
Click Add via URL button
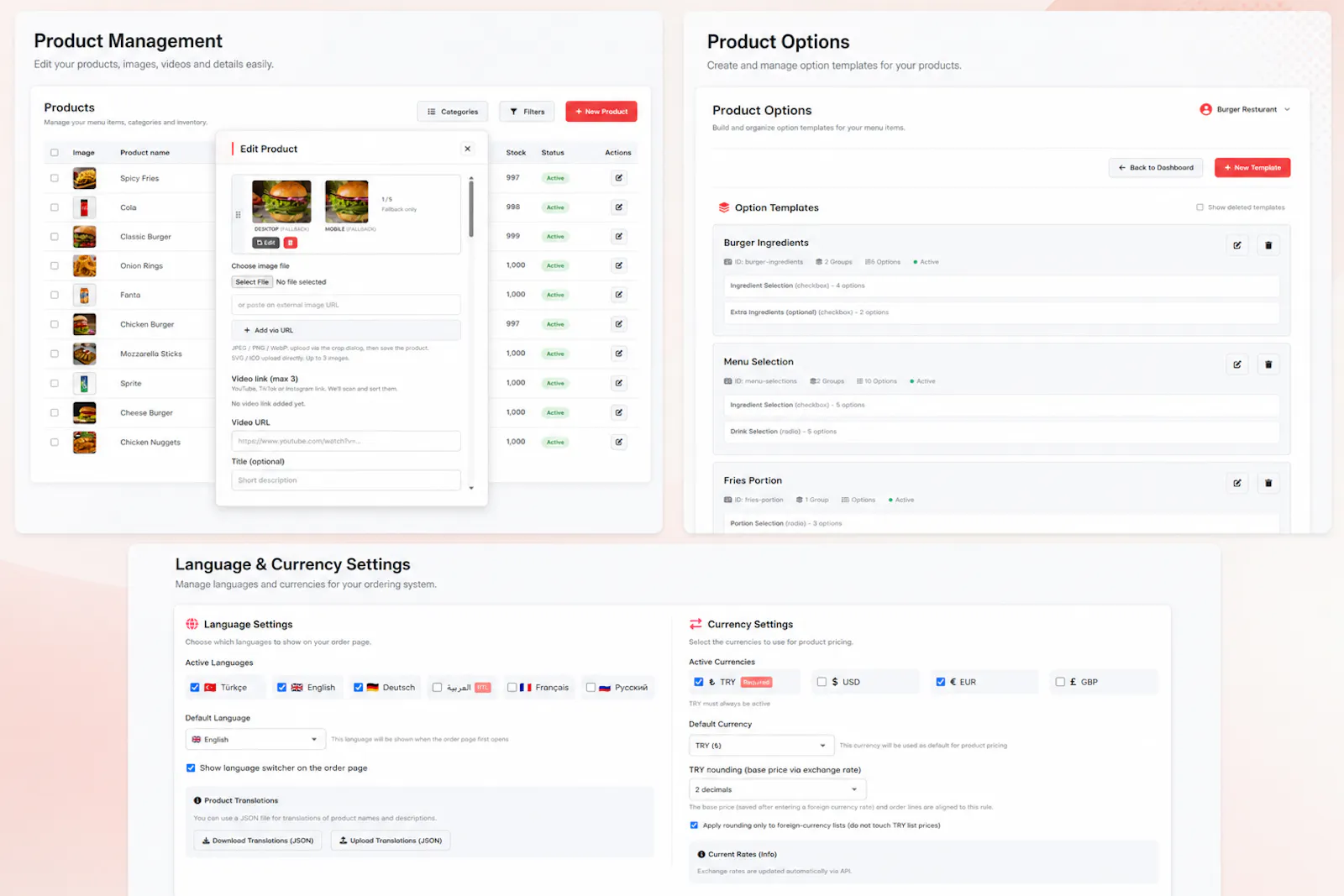346,330
